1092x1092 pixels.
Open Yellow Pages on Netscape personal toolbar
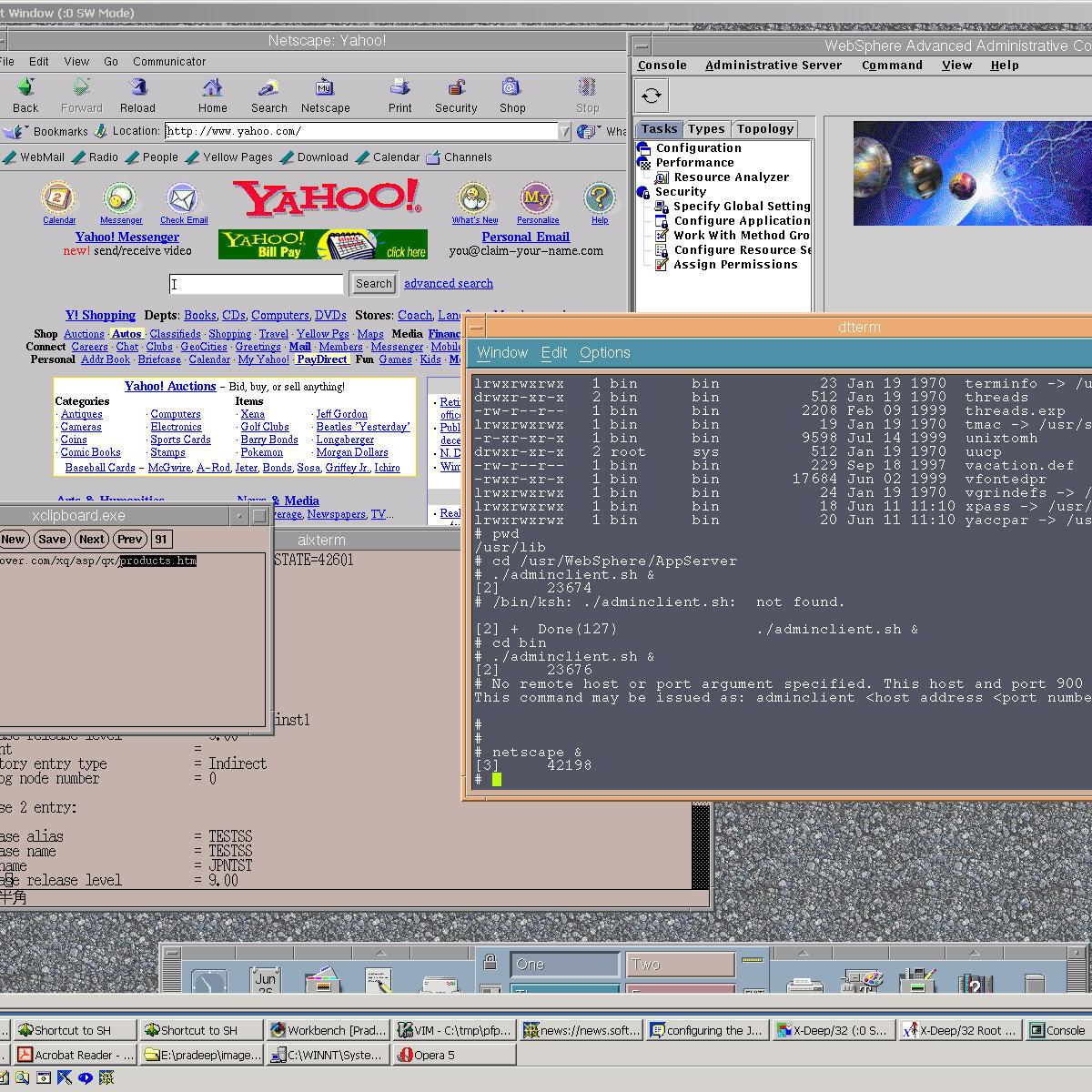coord(229,157)
